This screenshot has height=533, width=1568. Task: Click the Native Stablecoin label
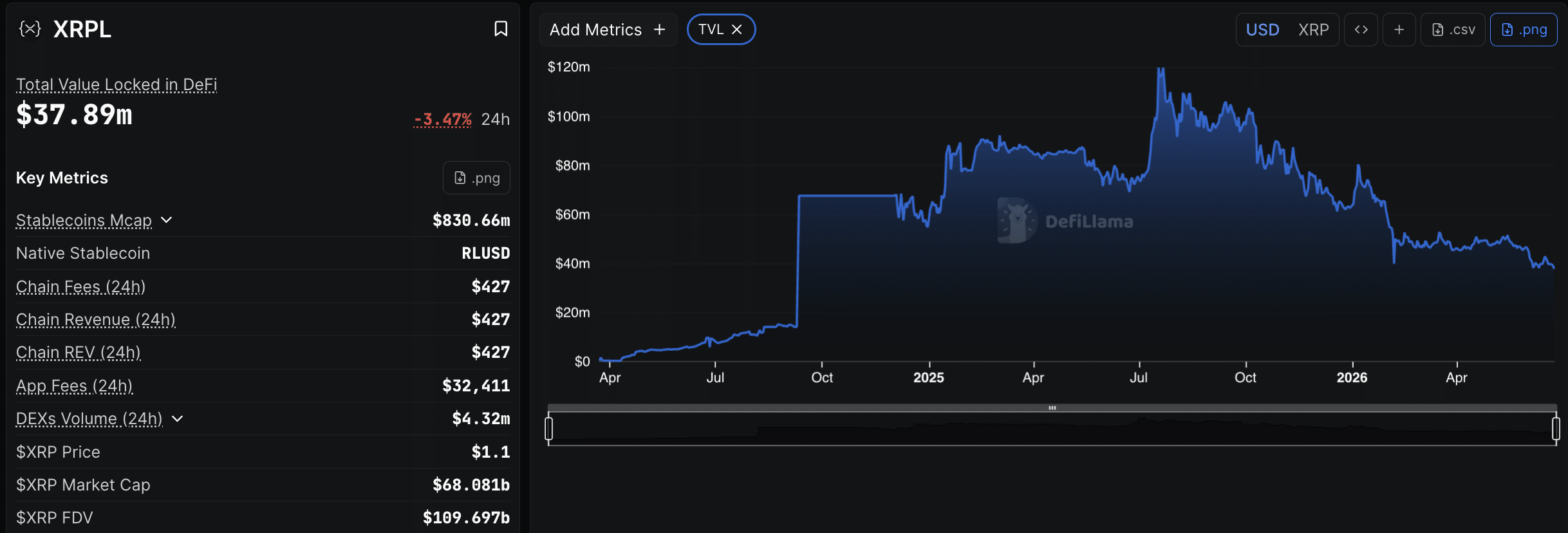[83, 253]
